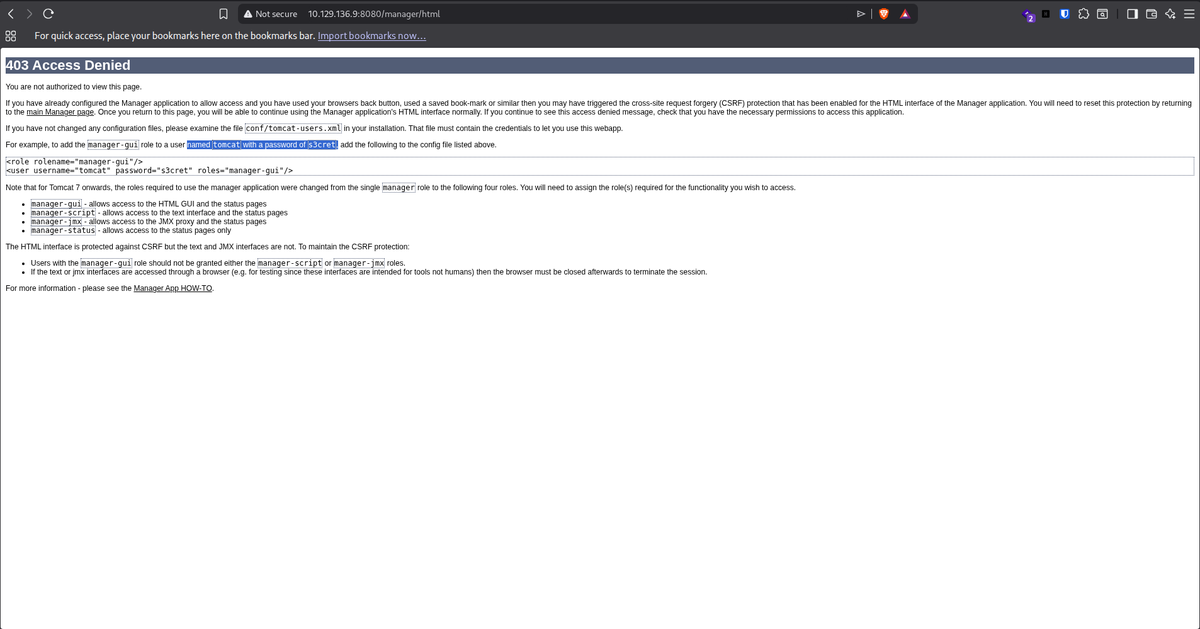Open the Bitwarden shield extension

(1064, 14)
